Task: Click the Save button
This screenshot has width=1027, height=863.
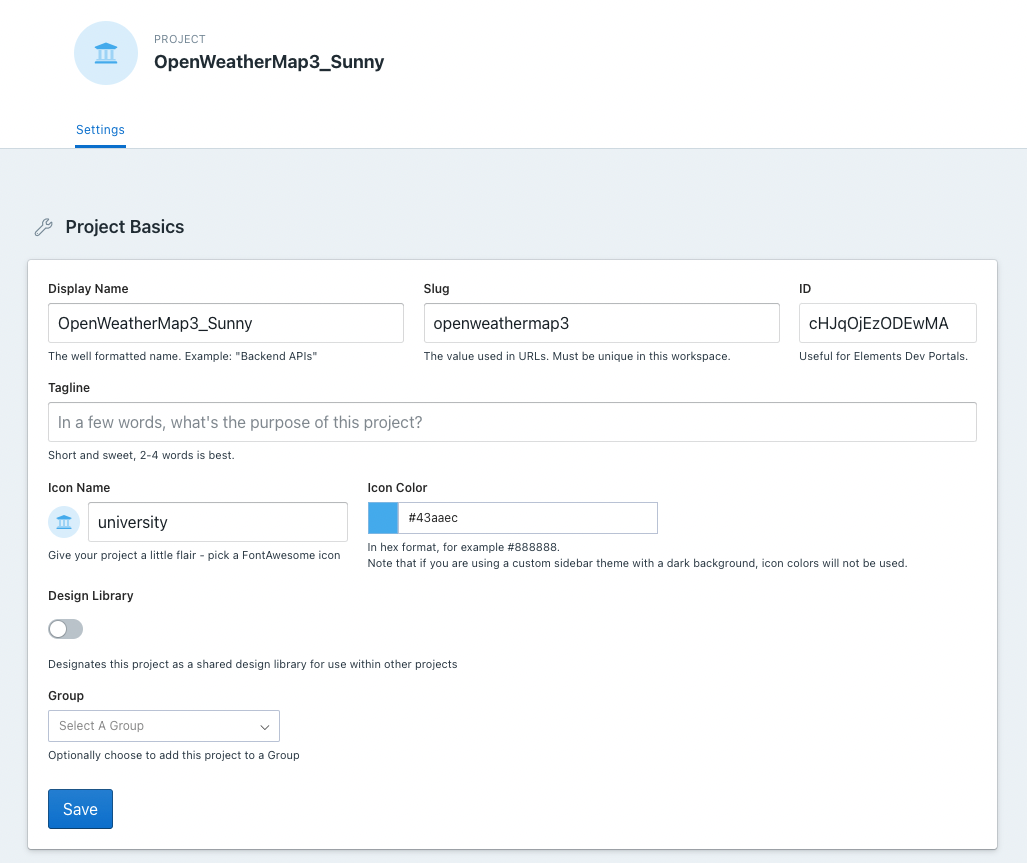Action: point(81,809)
